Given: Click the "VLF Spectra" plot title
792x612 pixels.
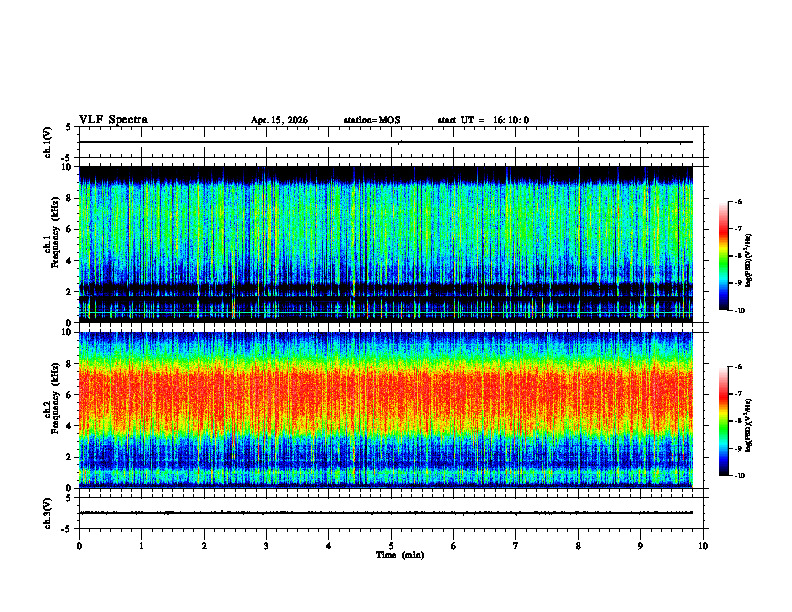Looking at the screenshot, I should 113,120.
